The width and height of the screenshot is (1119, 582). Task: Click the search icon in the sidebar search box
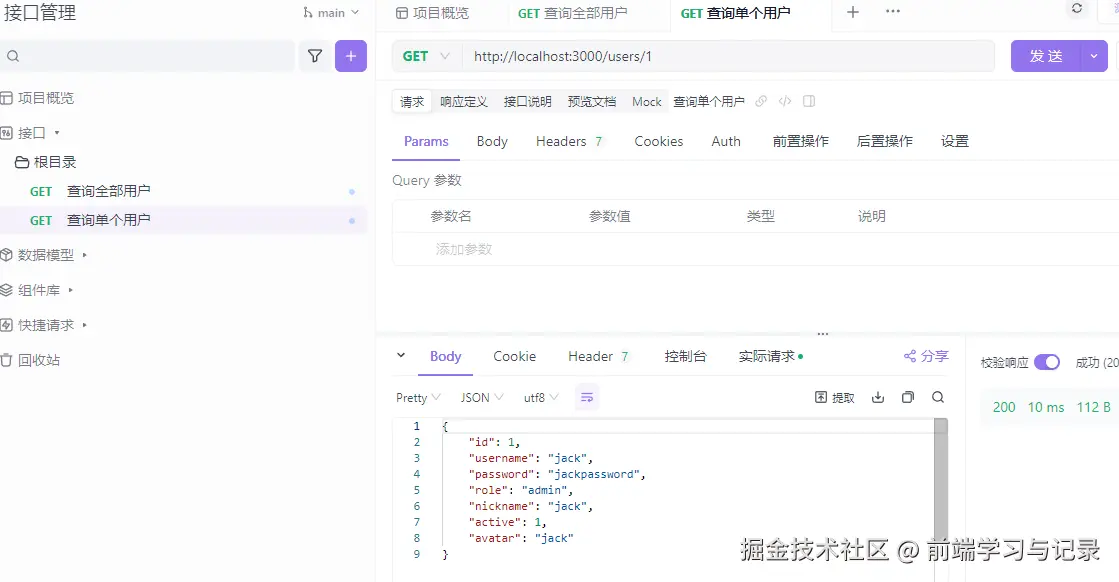[13, 56]
